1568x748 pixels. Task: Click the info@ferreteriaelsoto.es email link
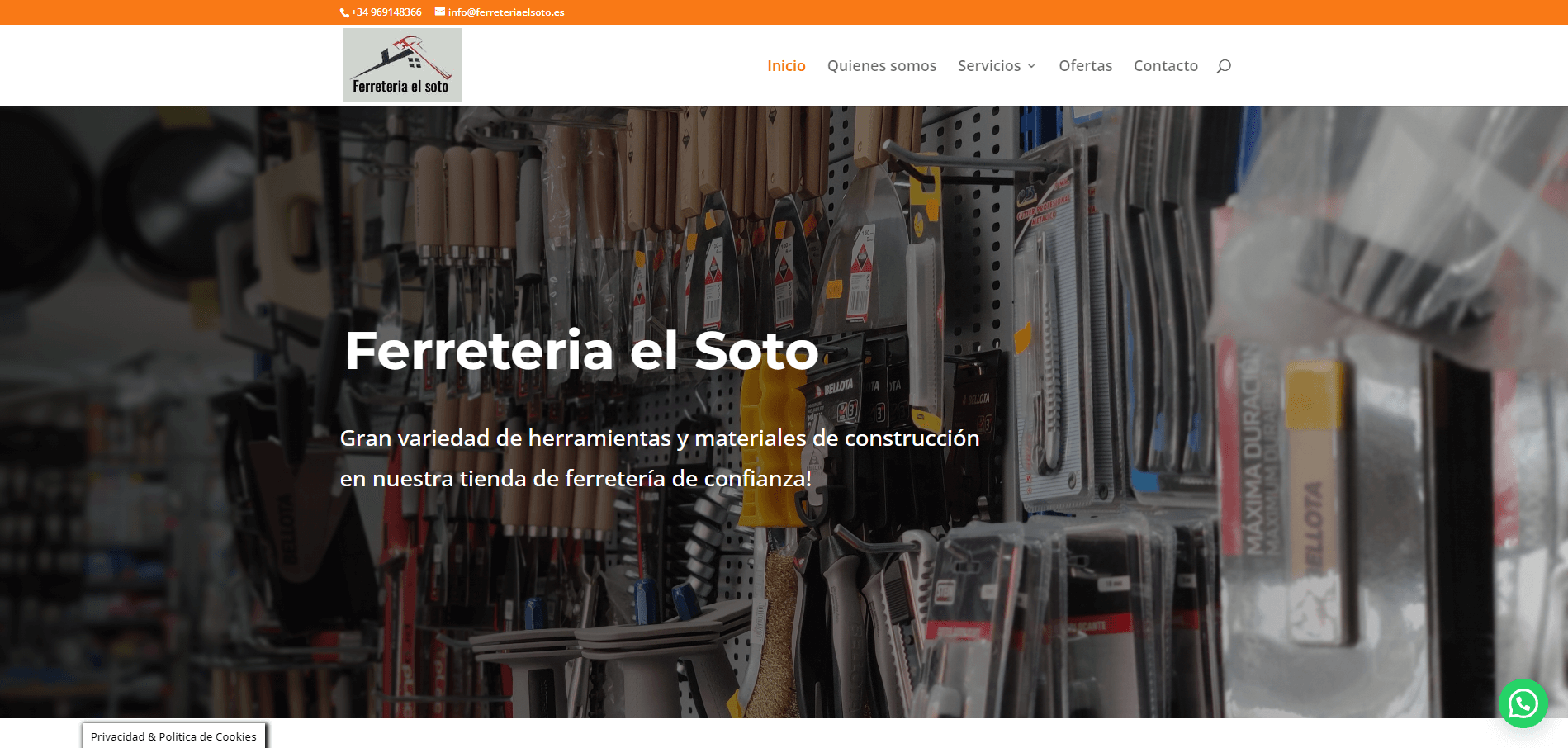point(506,12)
